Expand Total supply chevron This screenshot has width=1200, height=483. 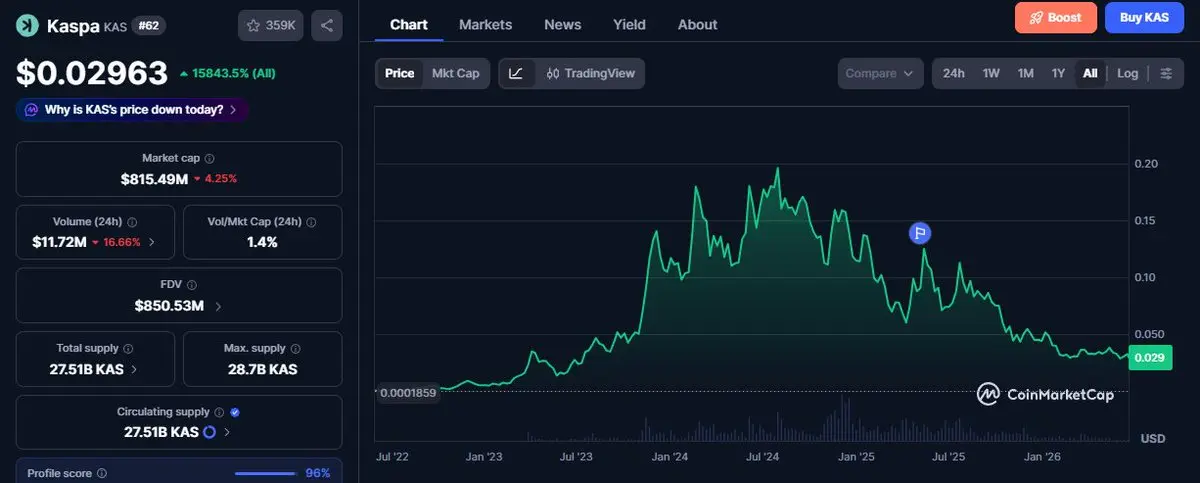coord(135,369)
